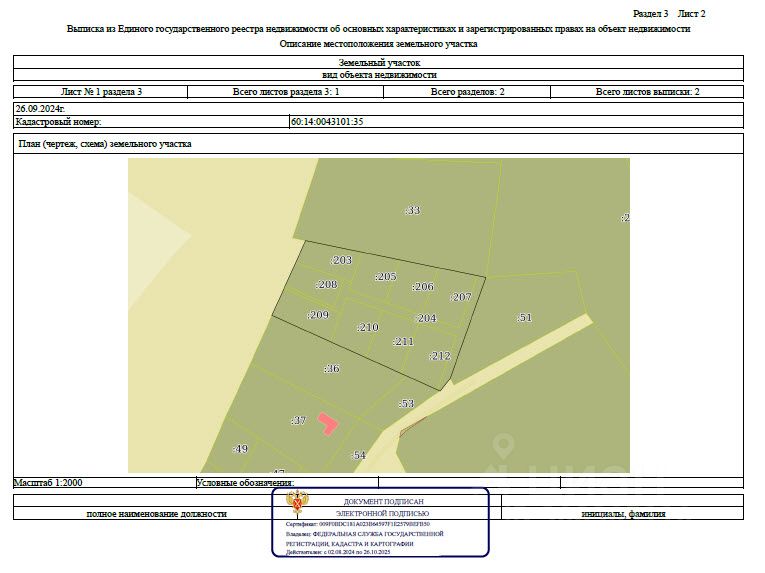
Task: Click parcel label :33 on the map
Action: click(413, 210)
